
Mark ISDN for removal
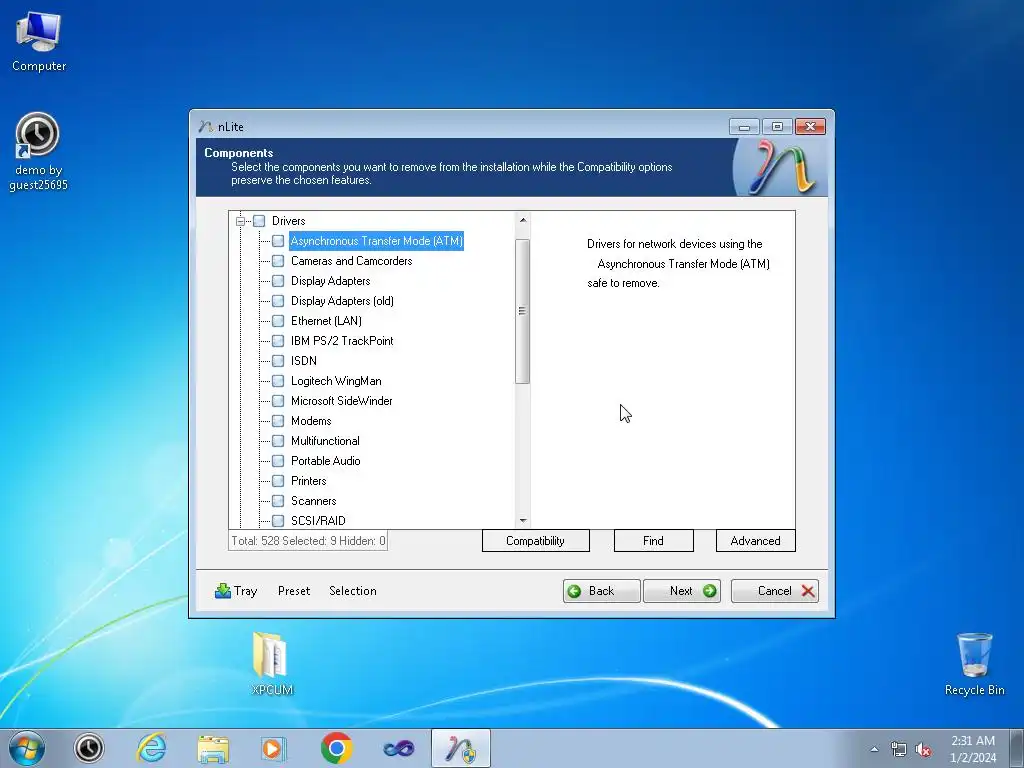click(x=278, y=361)
